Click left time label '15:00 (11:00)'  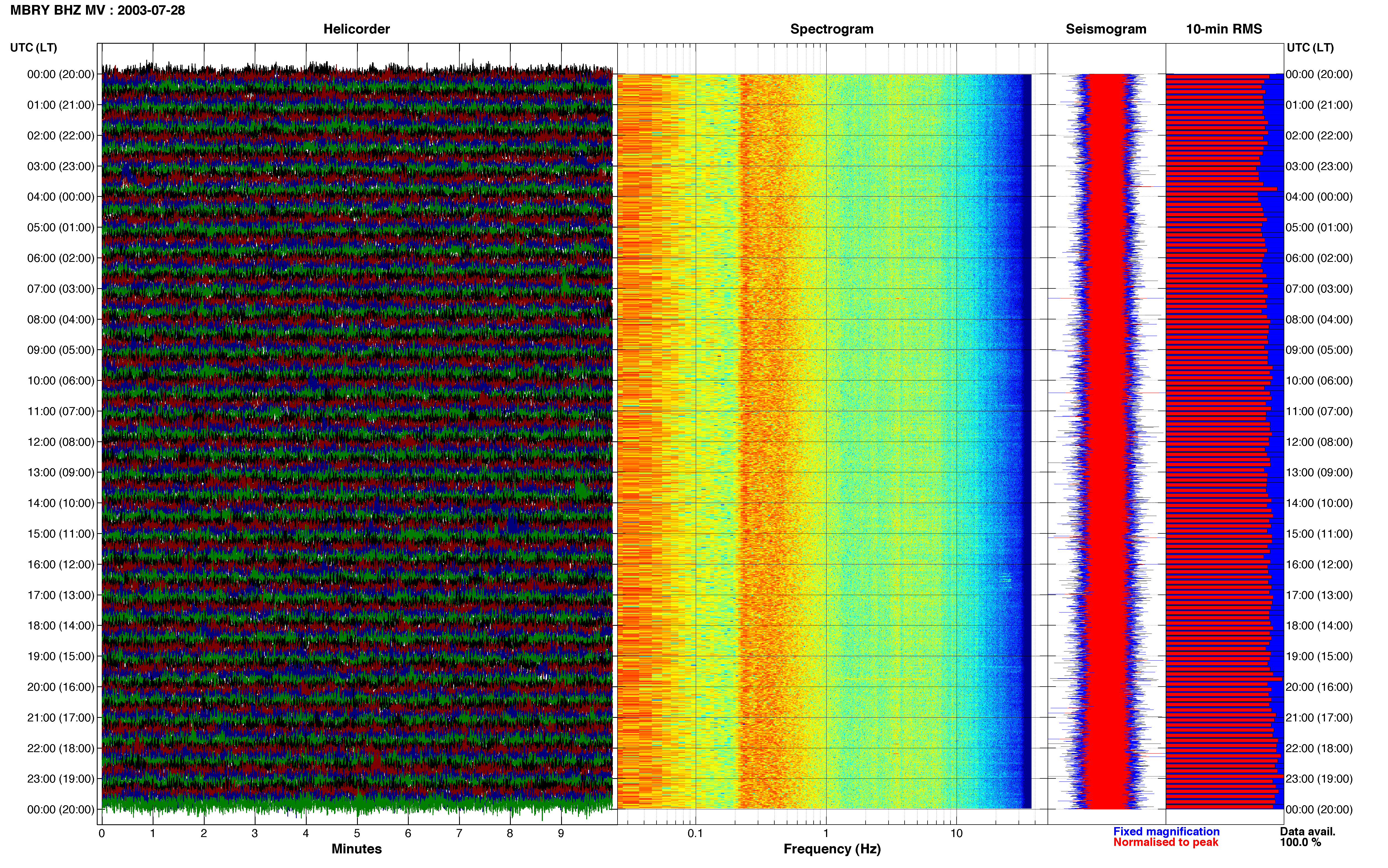coord(61,533)
